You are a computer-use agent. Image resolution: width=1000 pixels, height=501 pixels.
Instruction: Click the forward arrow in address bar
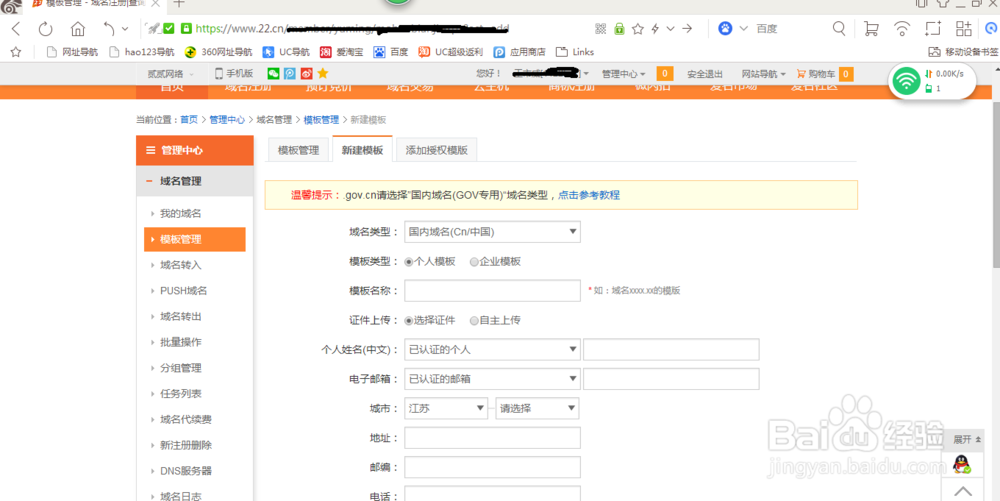[687, 29]
